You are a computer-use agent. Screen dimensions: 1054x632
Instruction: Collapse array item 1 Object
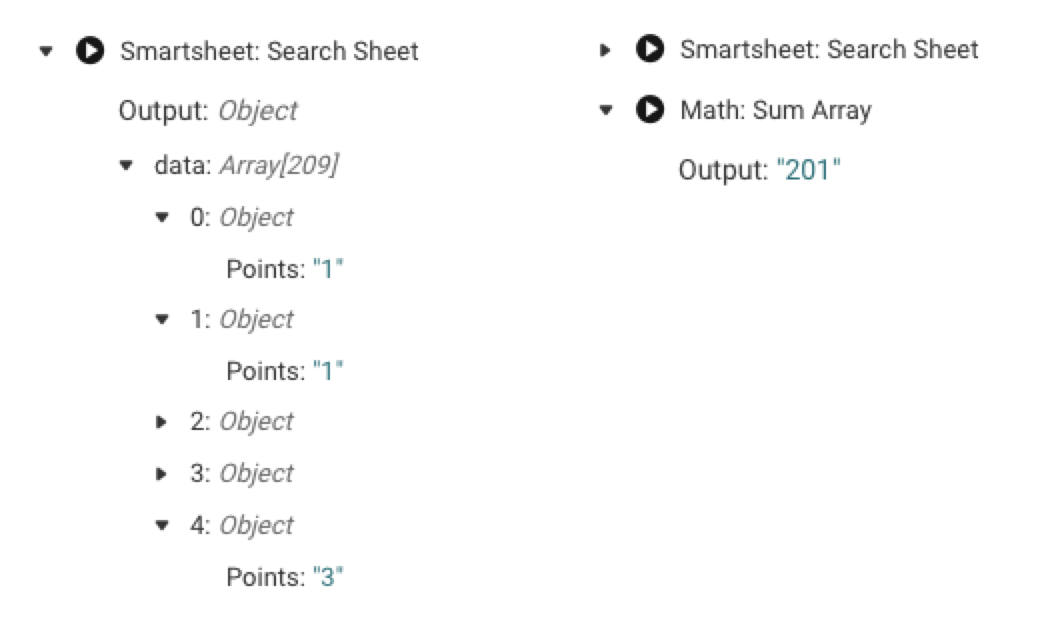coord(162,319)
